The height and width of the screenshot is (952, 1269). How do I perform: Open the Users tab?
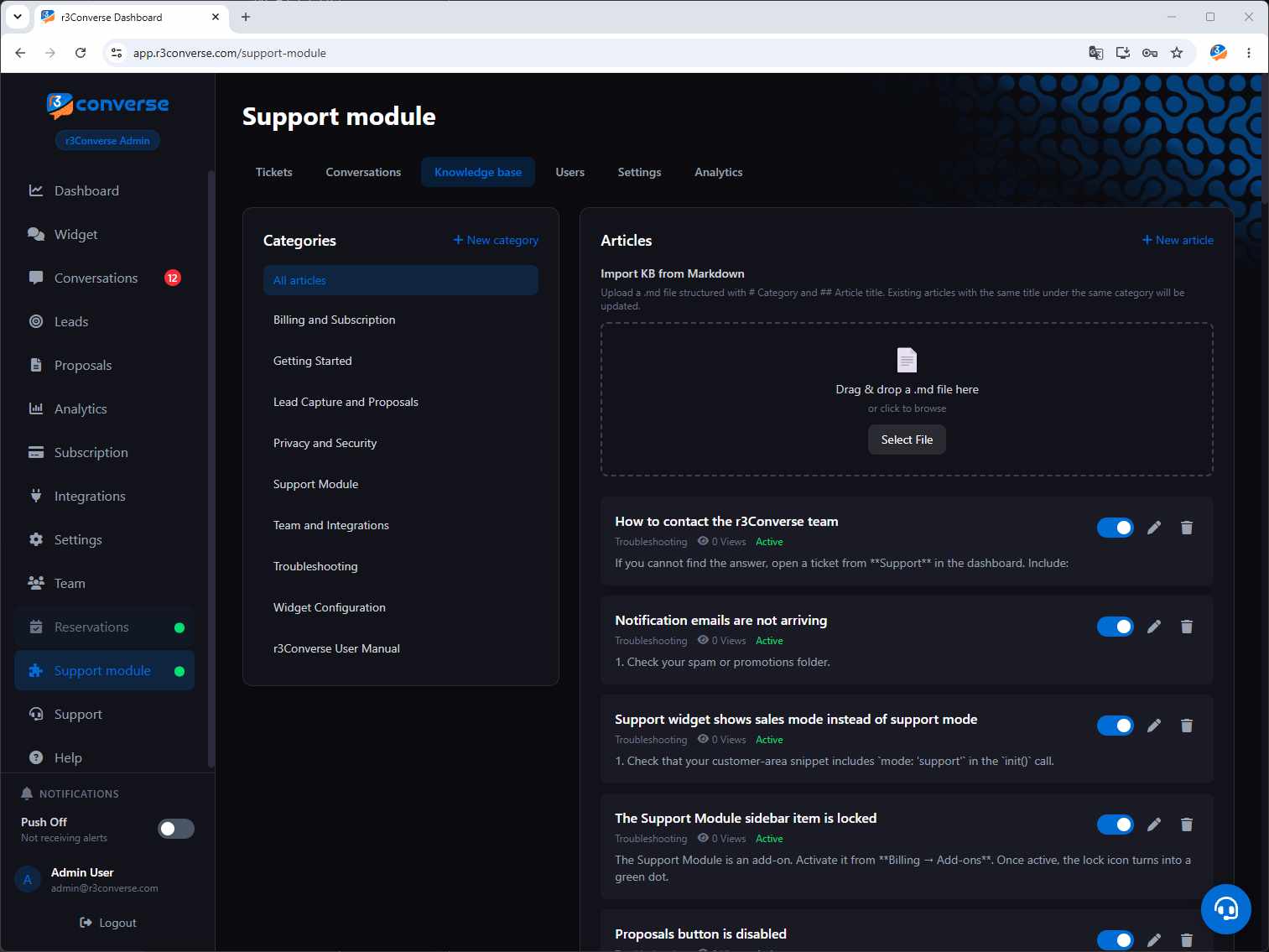pyautogui.click(x=570, y=172)
